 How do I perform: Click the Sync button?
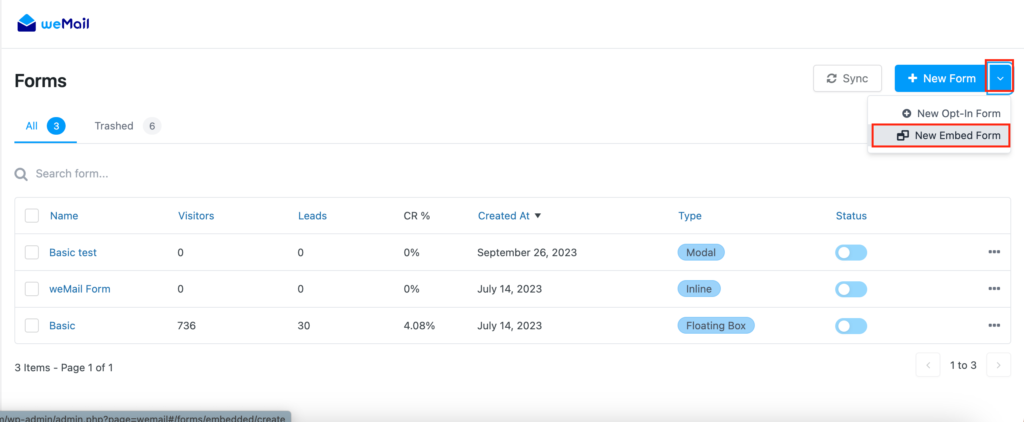pos(847,78)
